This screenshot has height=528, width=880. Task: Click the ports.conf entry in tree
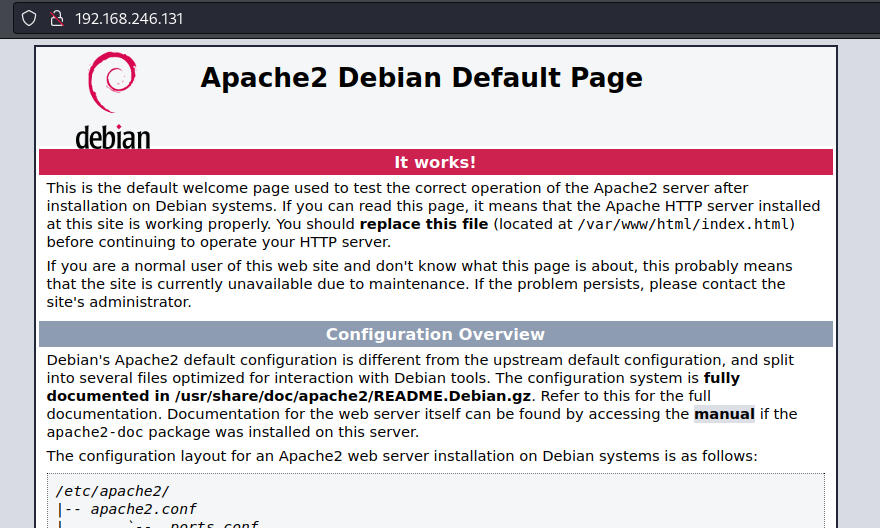214,525
